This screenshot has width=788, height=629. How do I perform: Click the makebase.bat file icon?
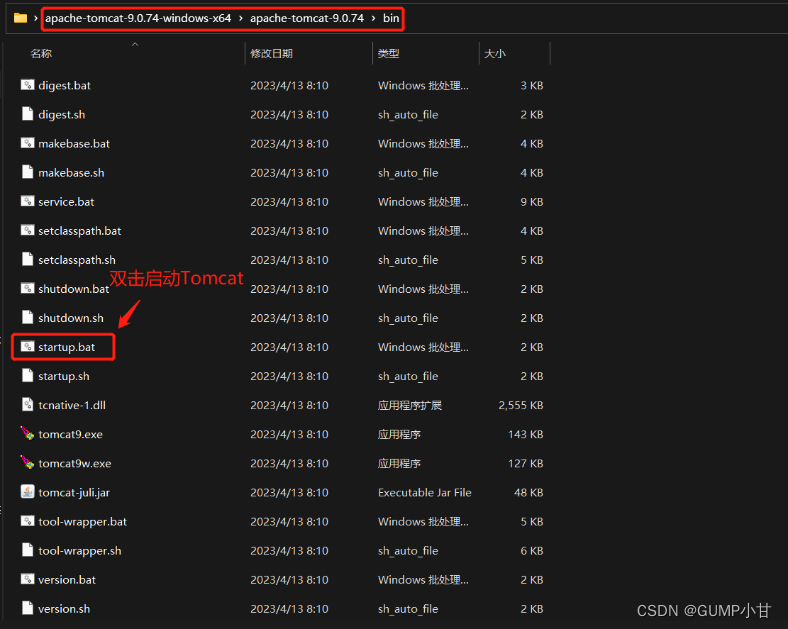tap(27, 143)
